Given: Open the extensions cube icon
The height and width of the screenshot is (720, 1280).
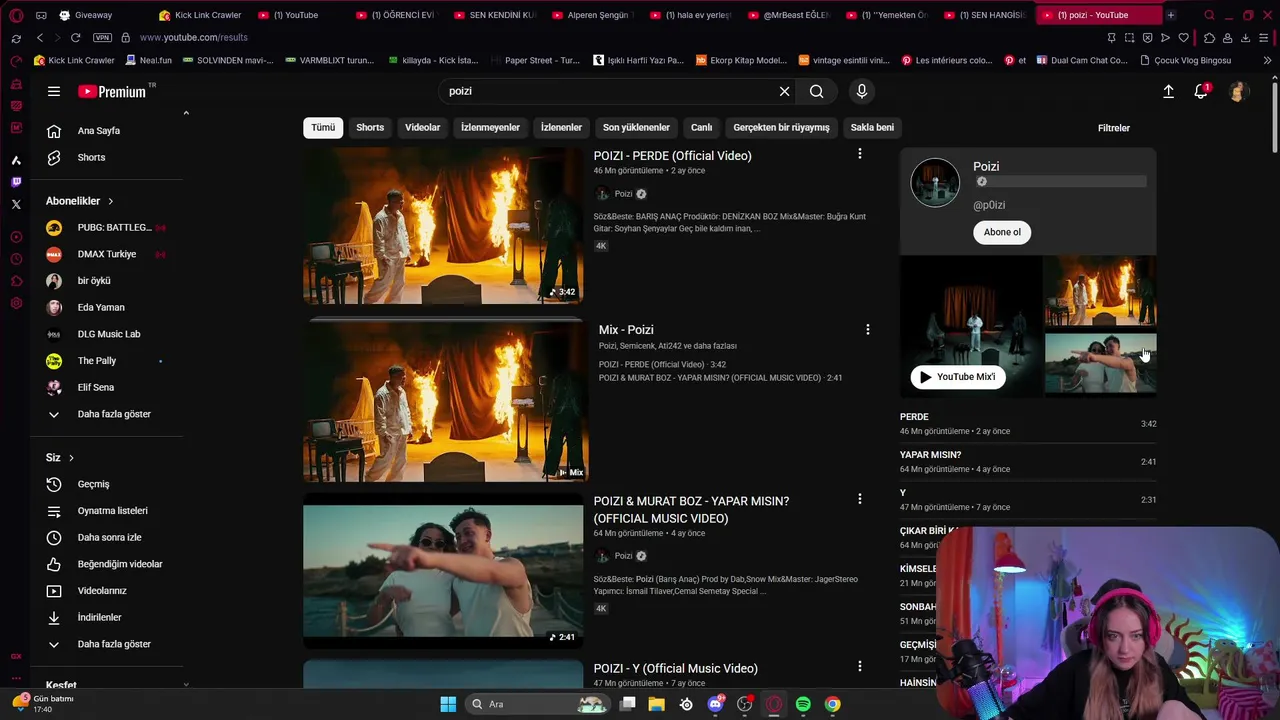Looking at the screenshot, I should point(1209,37).
